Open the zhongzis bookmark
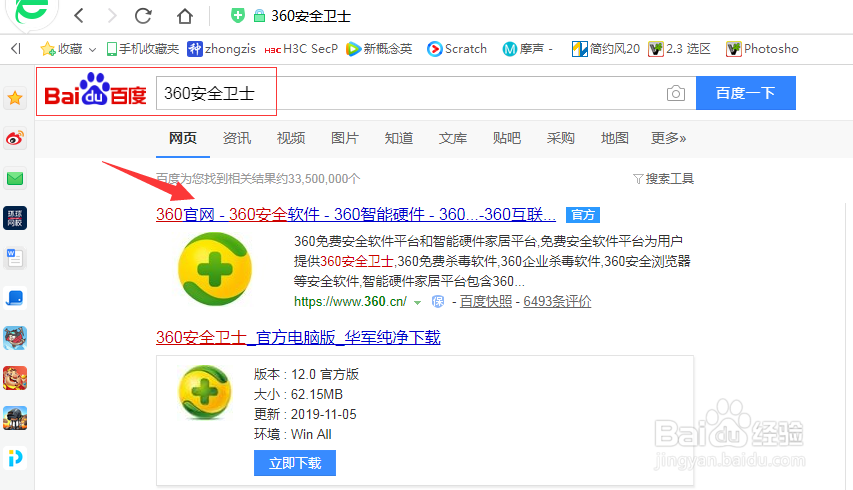Viewport: 853px width, 490px height. (221, 49)
